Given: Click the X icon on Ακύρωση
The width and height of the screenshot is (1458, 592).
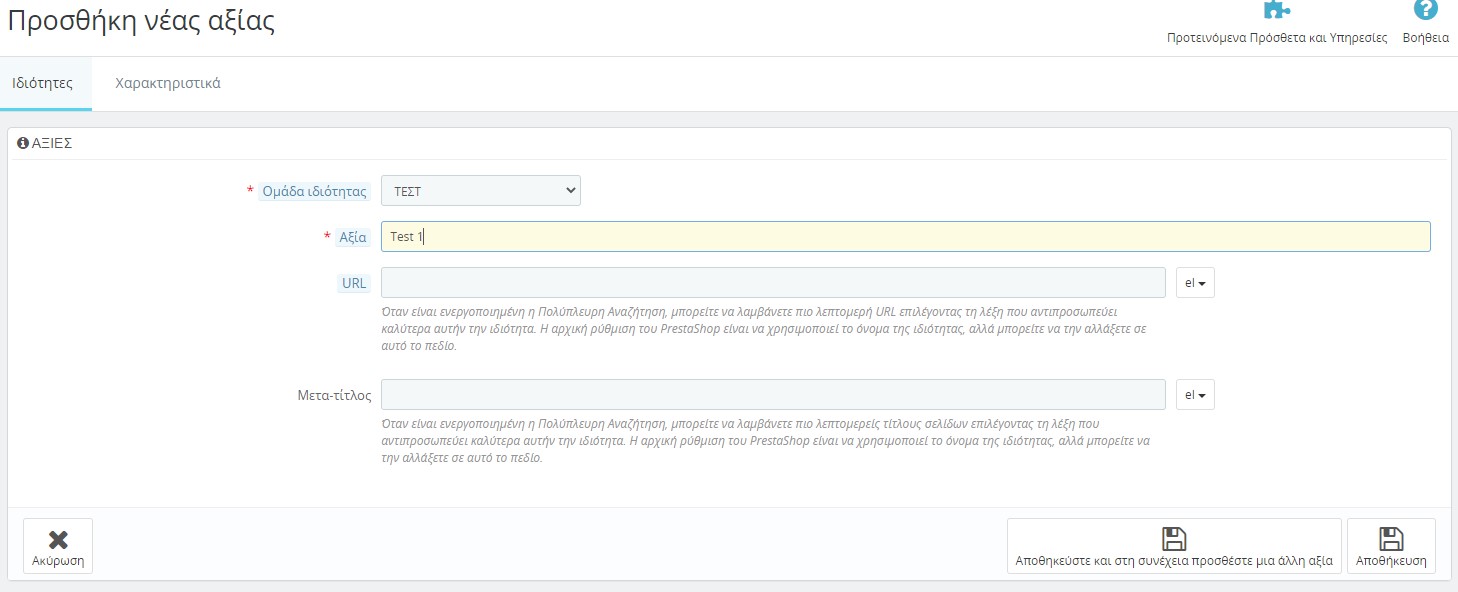Looking at the screenshot, I should [58, 539].
